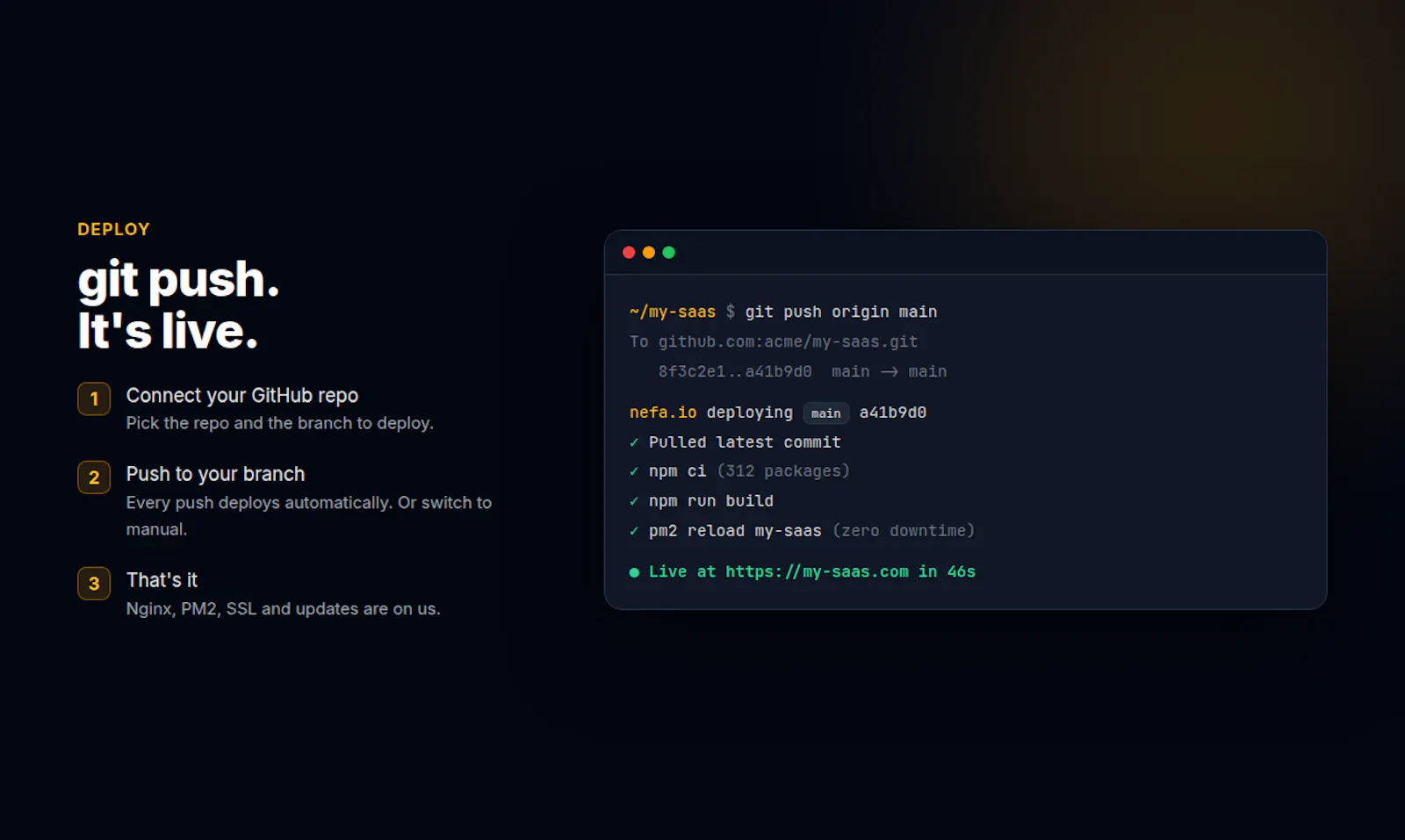Click "Pick the repo and the branch to deploy."
The width and height of the screenshot is (1405, 840).
pos(280,423)
